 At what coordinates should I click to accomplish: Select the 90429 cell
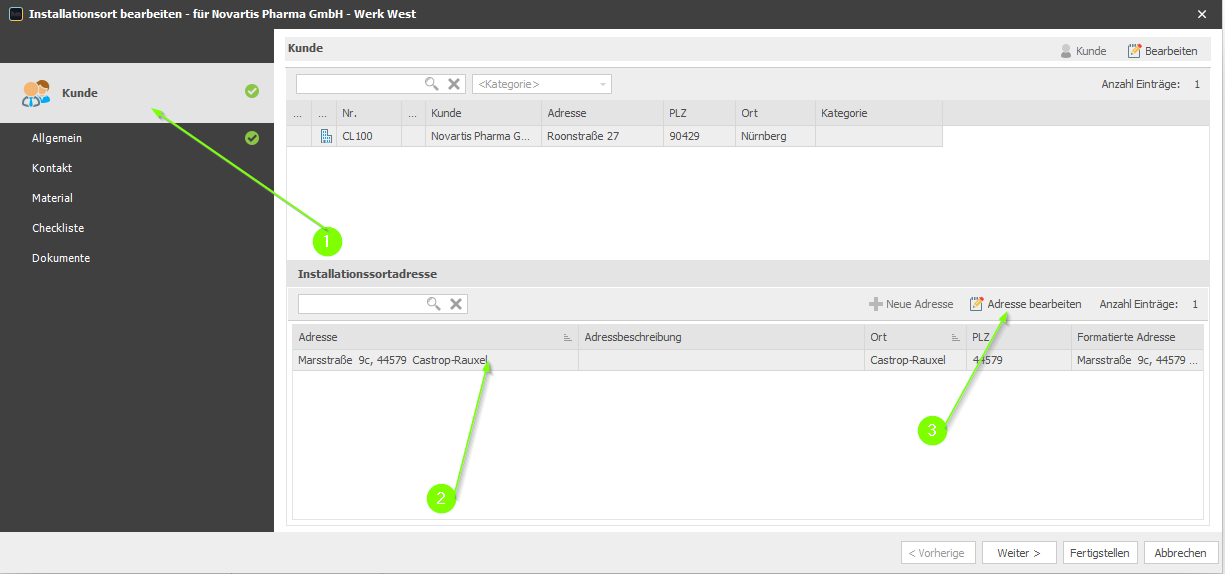tap(699, 136)
